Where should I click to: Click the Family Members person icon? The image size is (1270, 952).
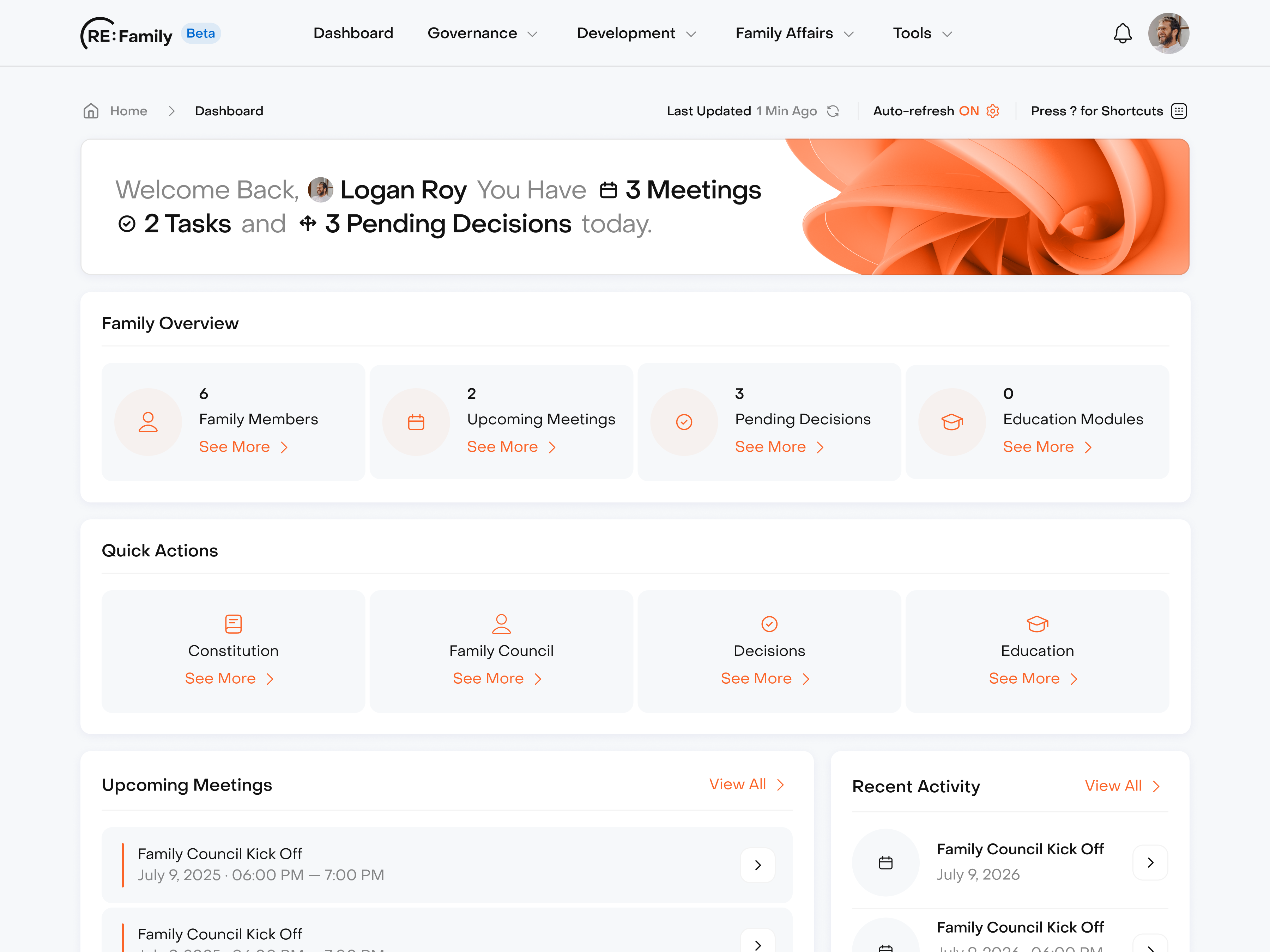click(x=148, y=422)
